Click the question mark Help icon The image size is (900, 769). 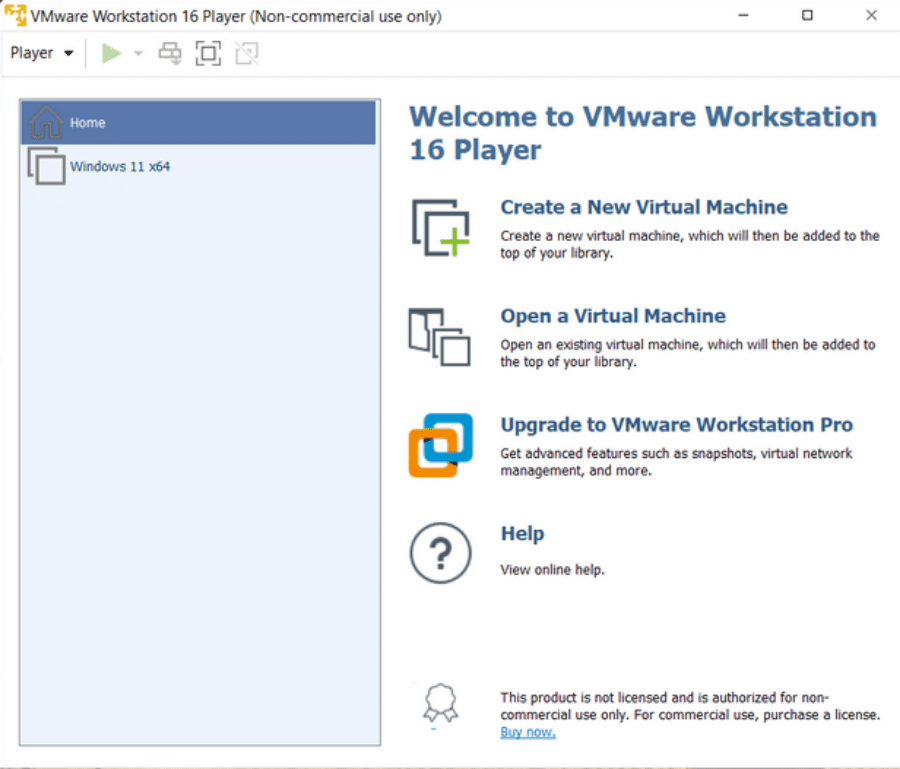click(x=440, y=553)
